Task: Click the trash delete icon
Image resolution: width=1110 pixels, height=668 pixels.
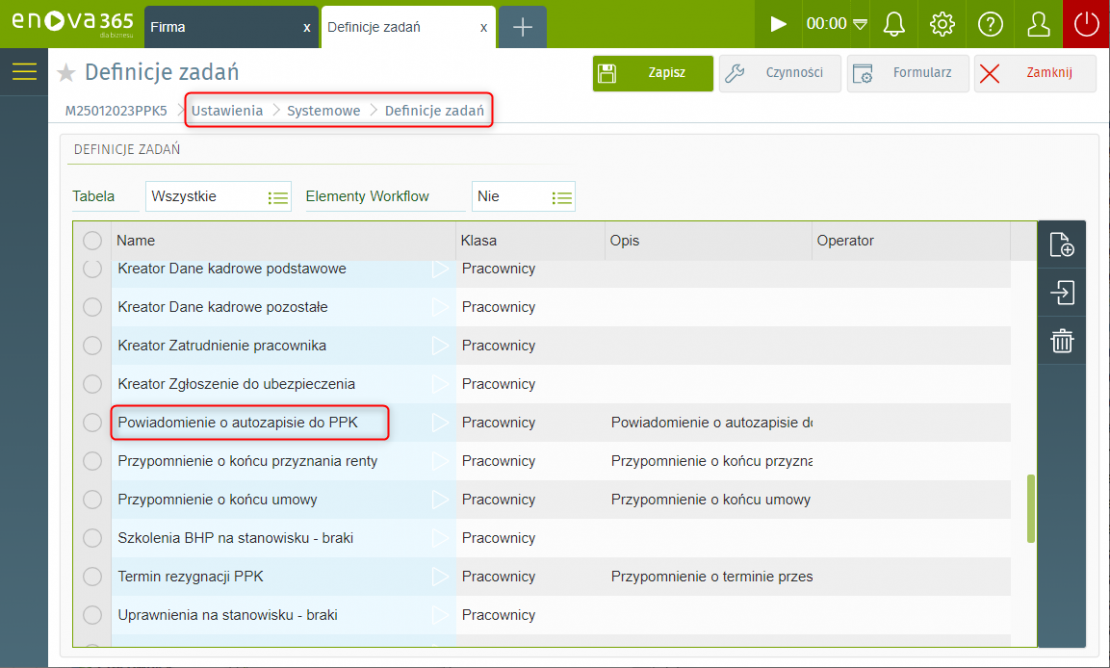Action: point(1061,341)
